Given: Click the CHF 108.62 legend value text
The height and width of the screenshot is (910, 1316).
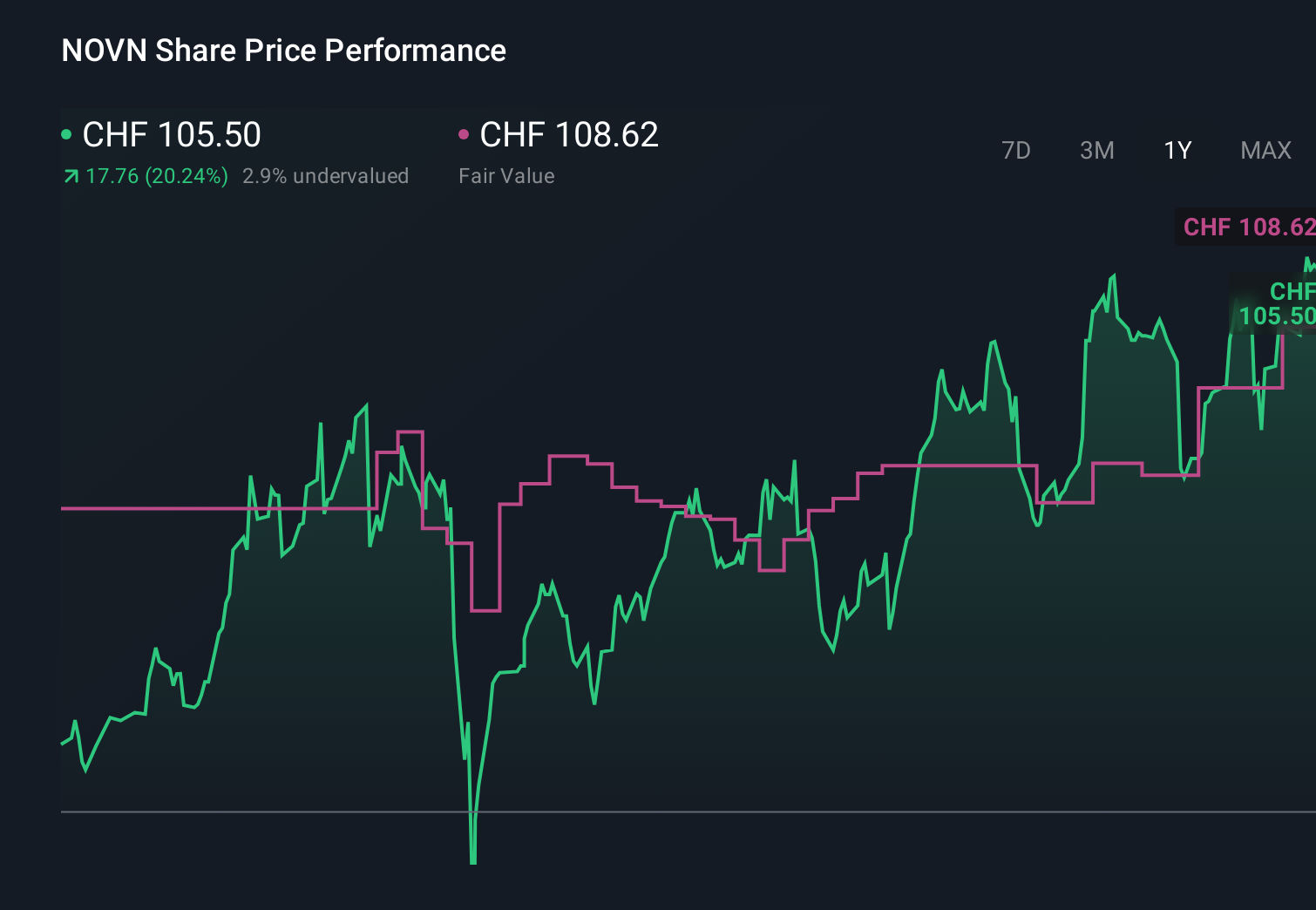Looking at the screenshot, I should 570,133.
